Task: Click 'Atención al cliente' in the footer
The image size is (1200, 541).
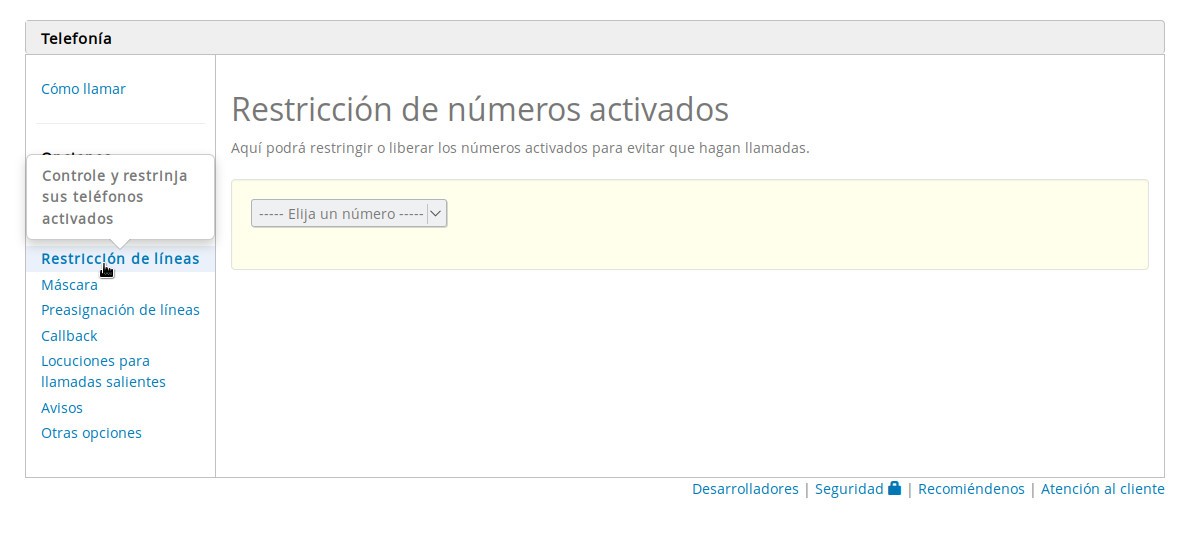Action: [x=1102, y=489]
